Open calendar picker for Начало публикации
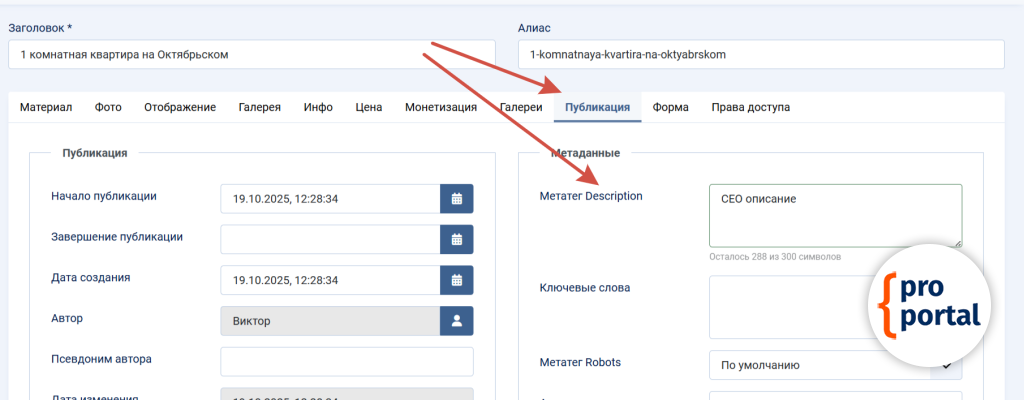The height and width of the screenshot is (400, 1024). (x=456, y=199)
